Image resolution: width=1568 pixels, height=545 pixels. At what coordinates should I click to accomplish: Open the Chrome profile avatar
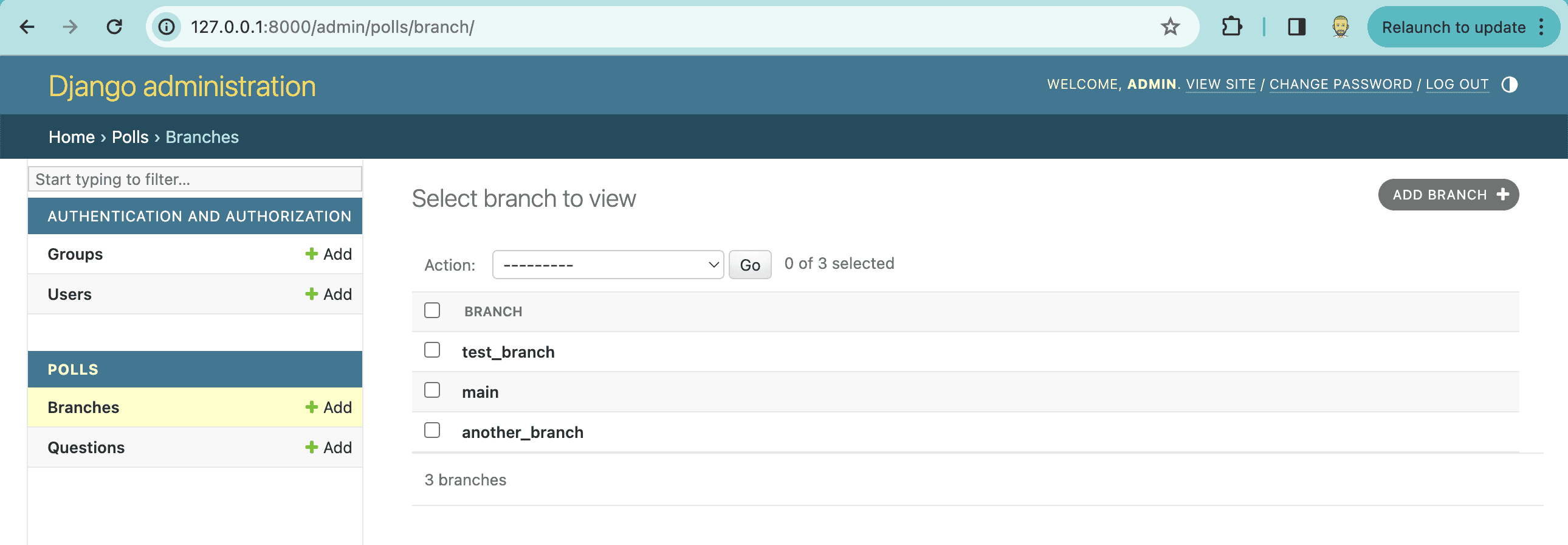click(1339, 27)
